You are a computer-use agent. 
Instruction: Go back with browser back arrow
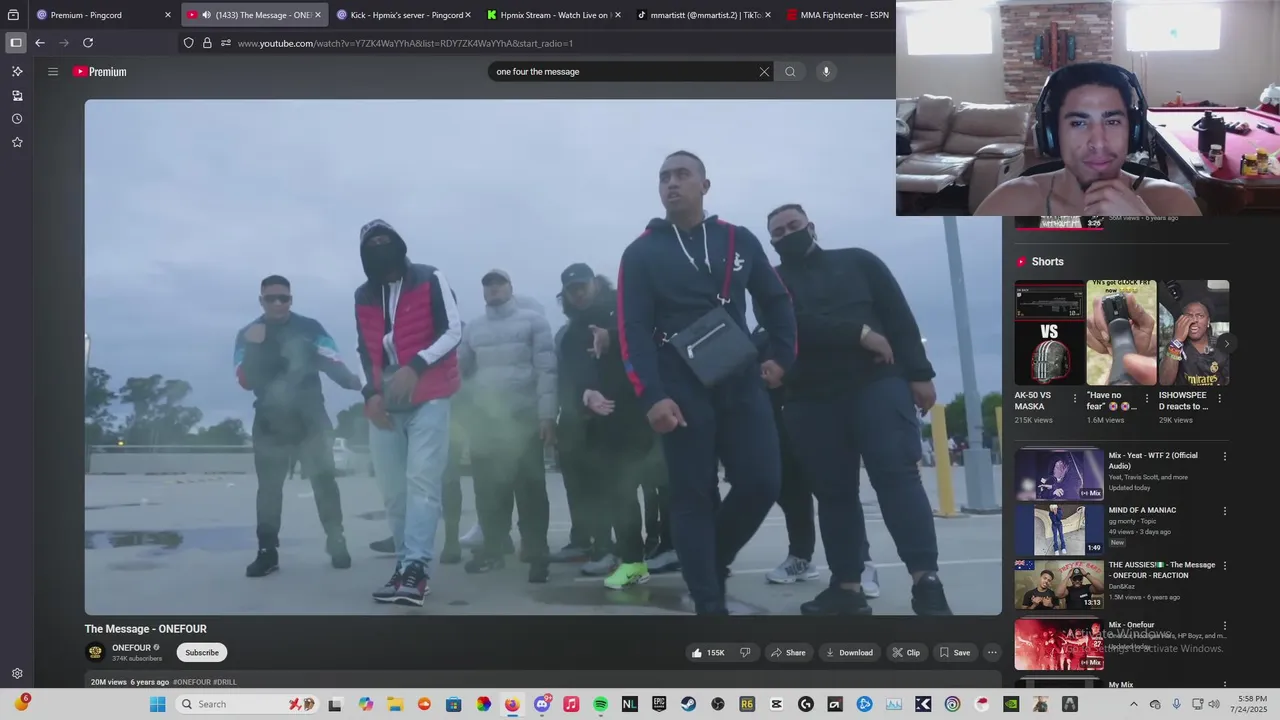(40, 43)
